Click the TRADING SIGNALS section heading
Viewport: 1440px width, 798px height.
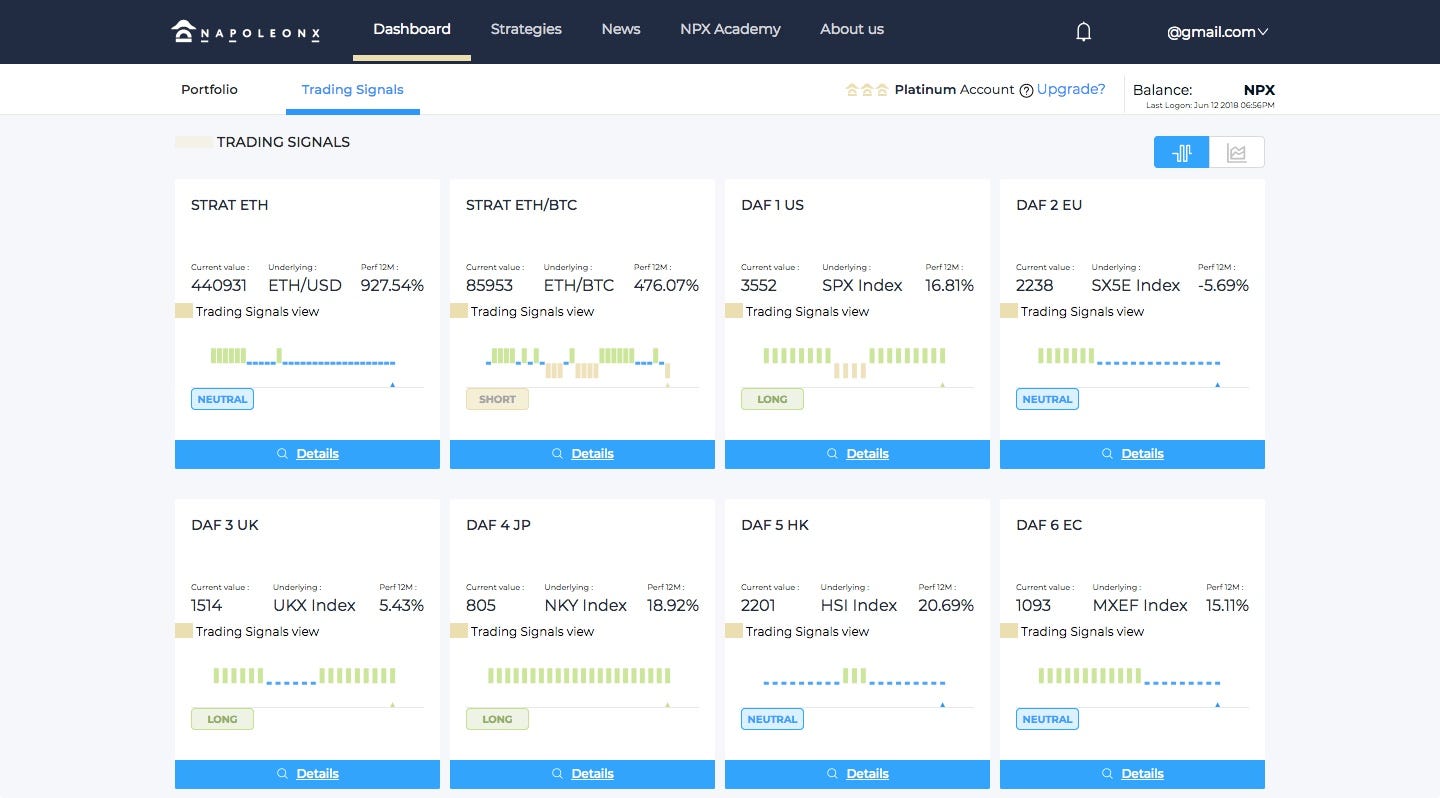(283, 142)
